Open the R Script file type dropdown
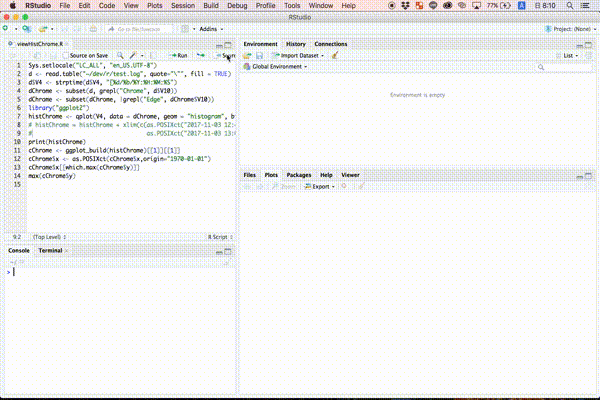This screenshot has height=400, width=600. coord(220,237)
